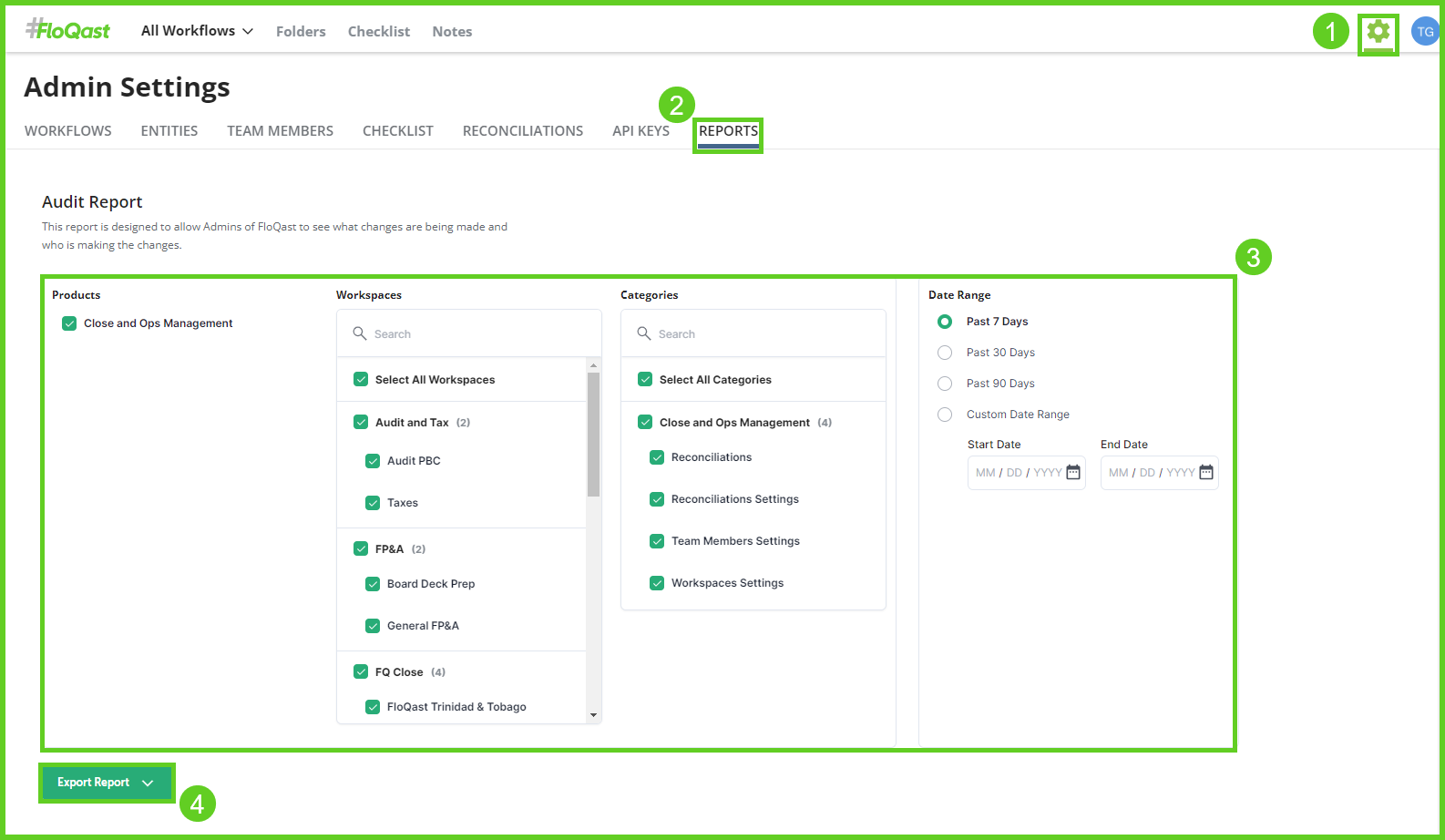This screenshot has width=1445, height=840.
Task: Open Checklist in top navigation
Action: 379,31
